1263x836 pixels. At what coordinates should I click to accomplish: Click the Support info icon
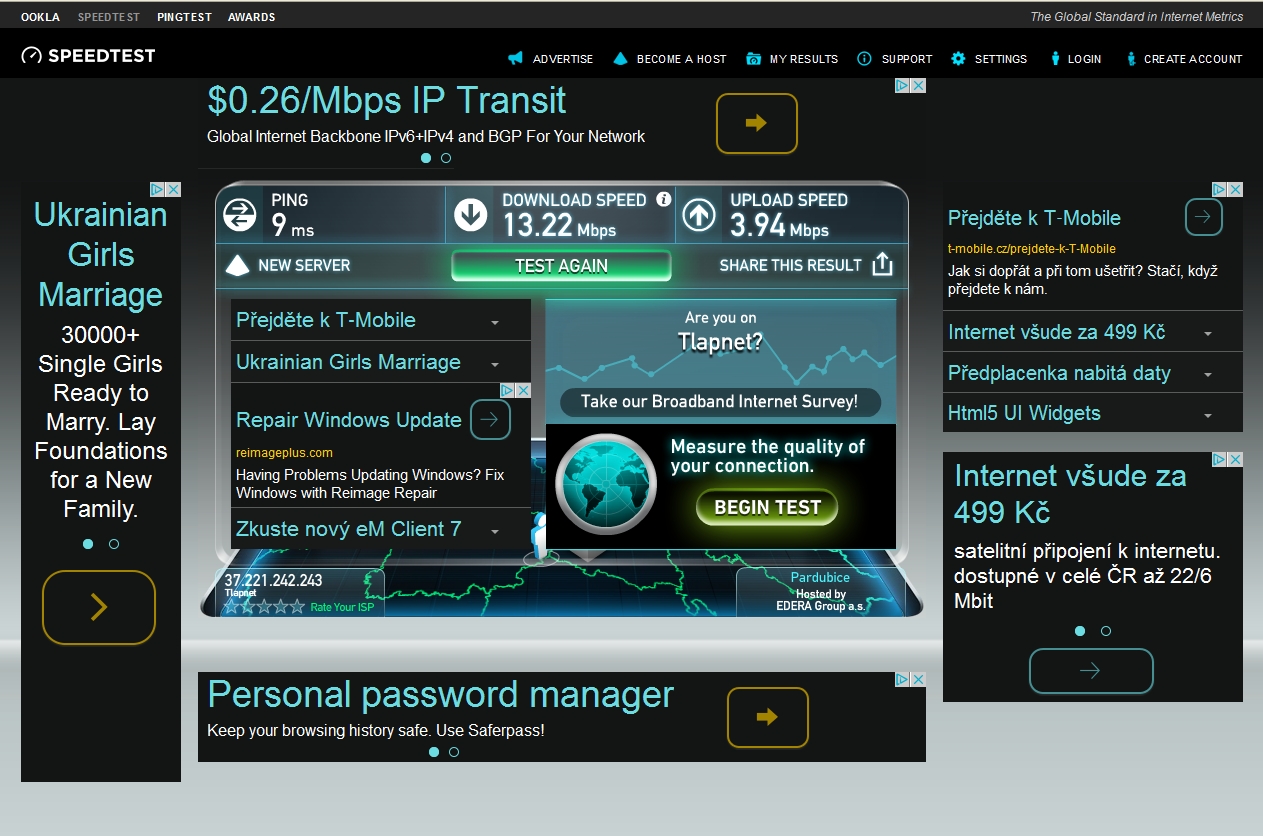[864, 59]
